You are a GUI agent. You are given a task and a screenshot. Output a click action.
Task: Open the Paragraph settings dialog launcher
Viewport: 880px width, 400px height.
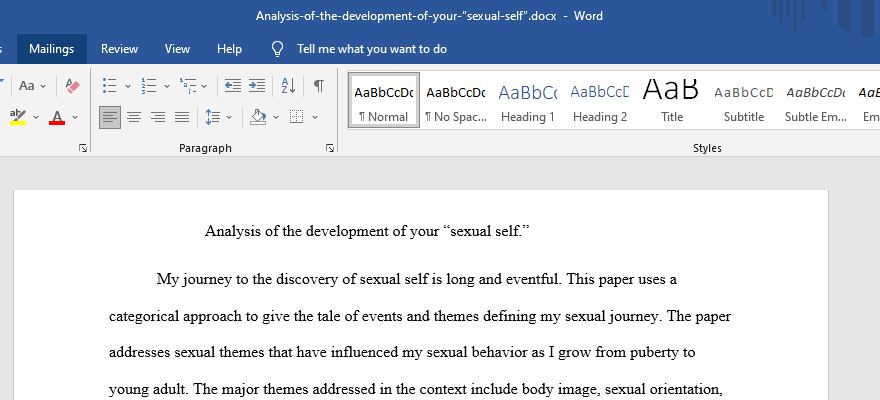point(330,148)
